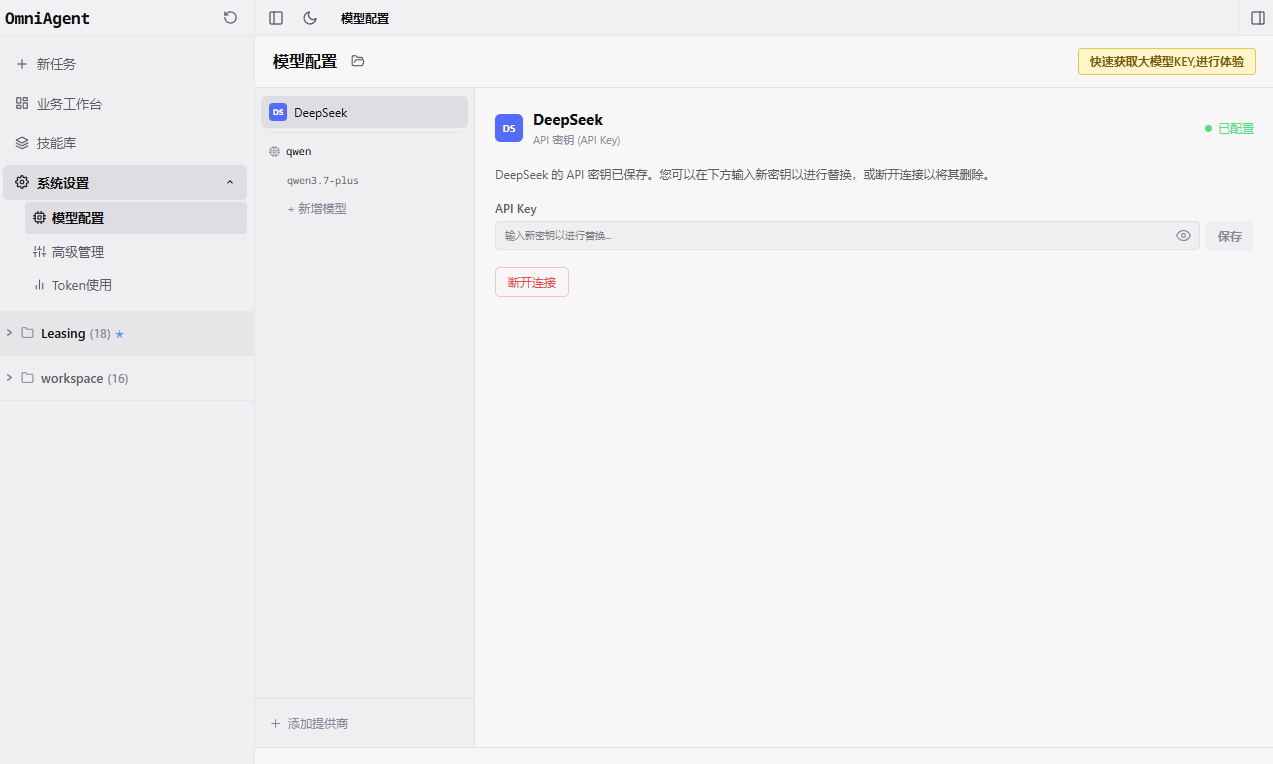Switch to dark mode moon icon
1273x764 pixels.
coord(310,18)
